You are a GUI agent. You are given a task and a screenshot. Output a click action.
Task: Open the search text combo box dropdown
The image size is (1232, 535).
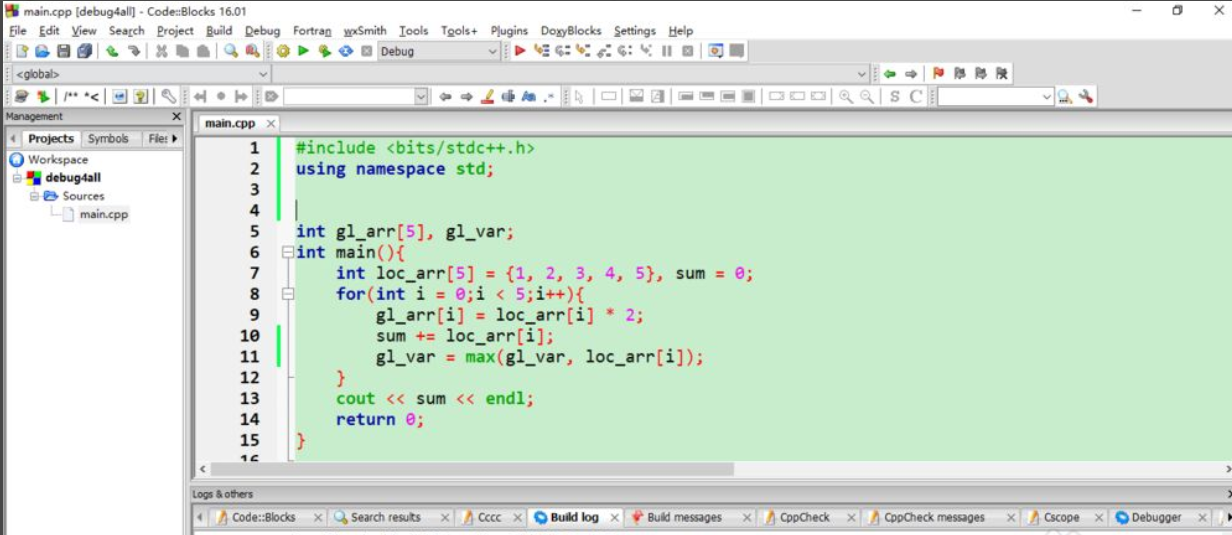point(421,97)
